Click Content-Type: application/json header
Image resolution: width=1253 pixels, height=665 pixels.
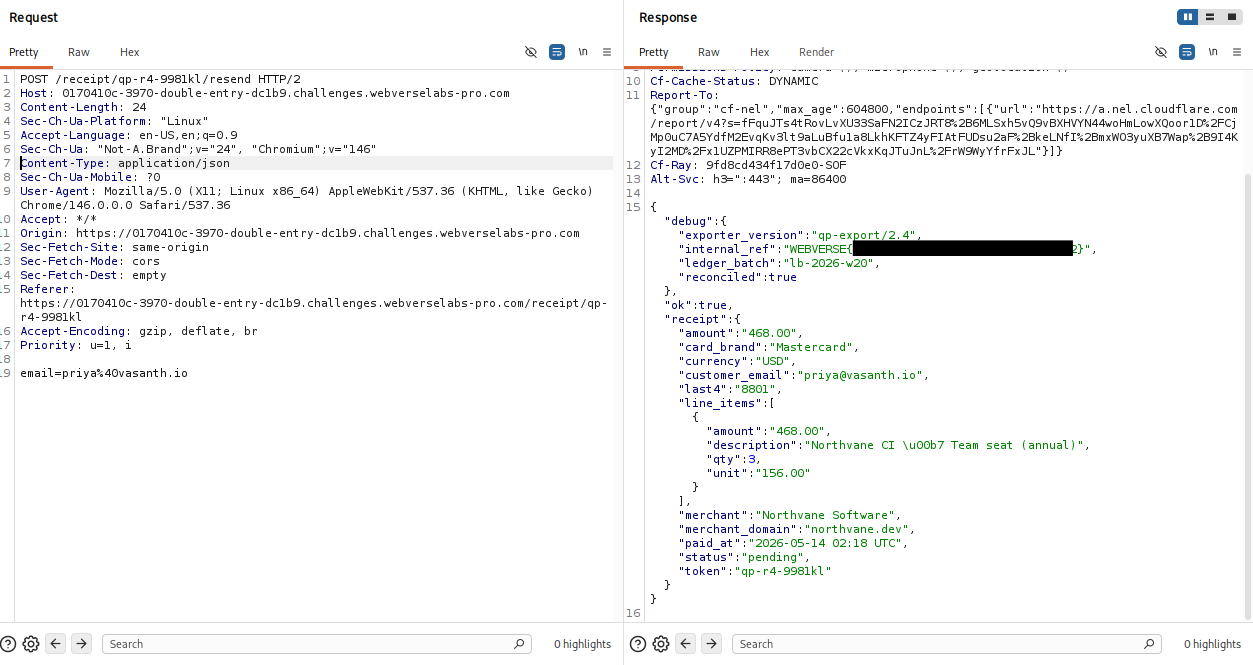(x=125, y=163)
